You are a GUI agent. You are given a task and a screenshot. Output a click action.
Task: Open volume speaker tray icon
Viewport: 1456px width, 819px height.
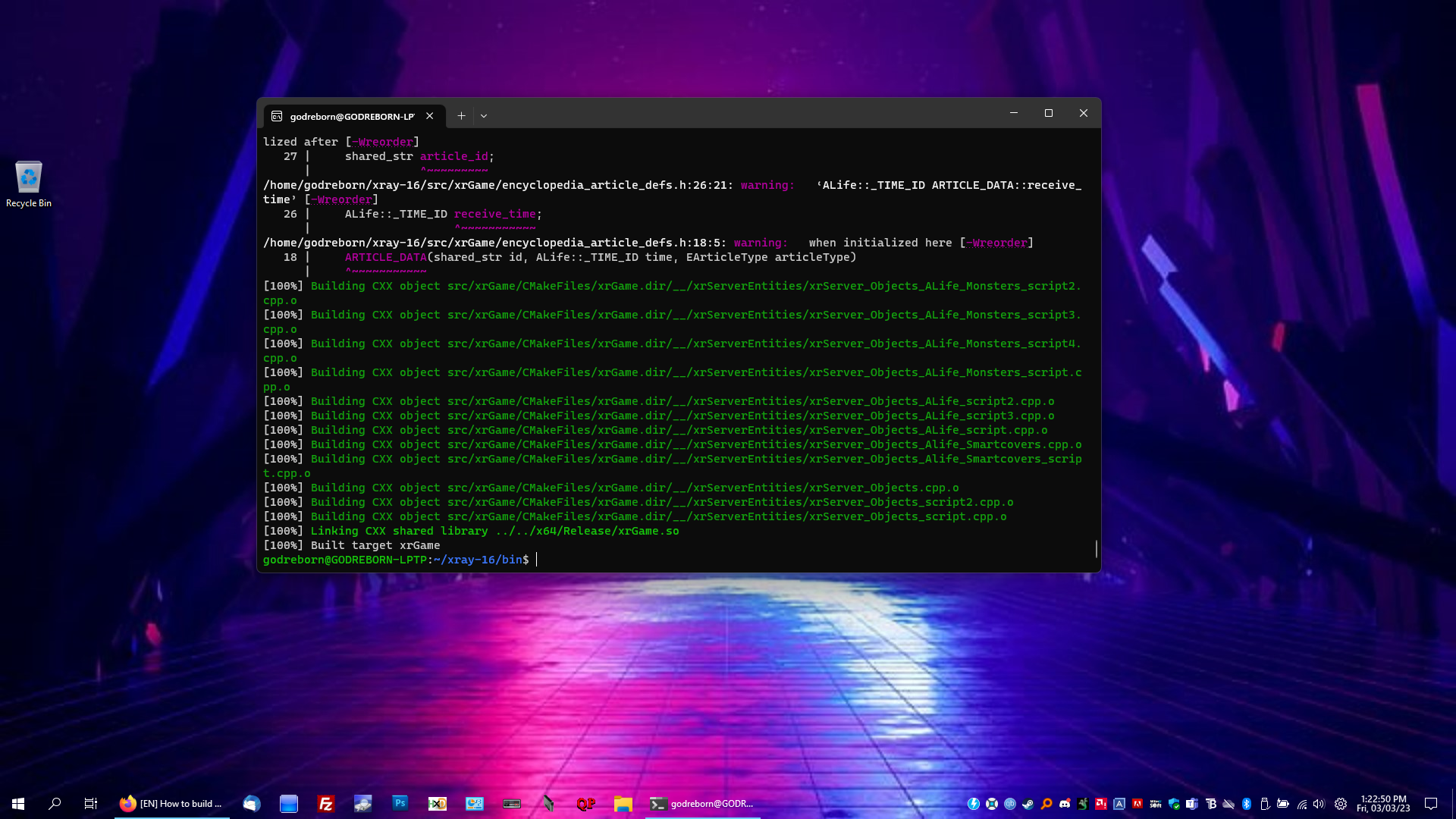1319,804
